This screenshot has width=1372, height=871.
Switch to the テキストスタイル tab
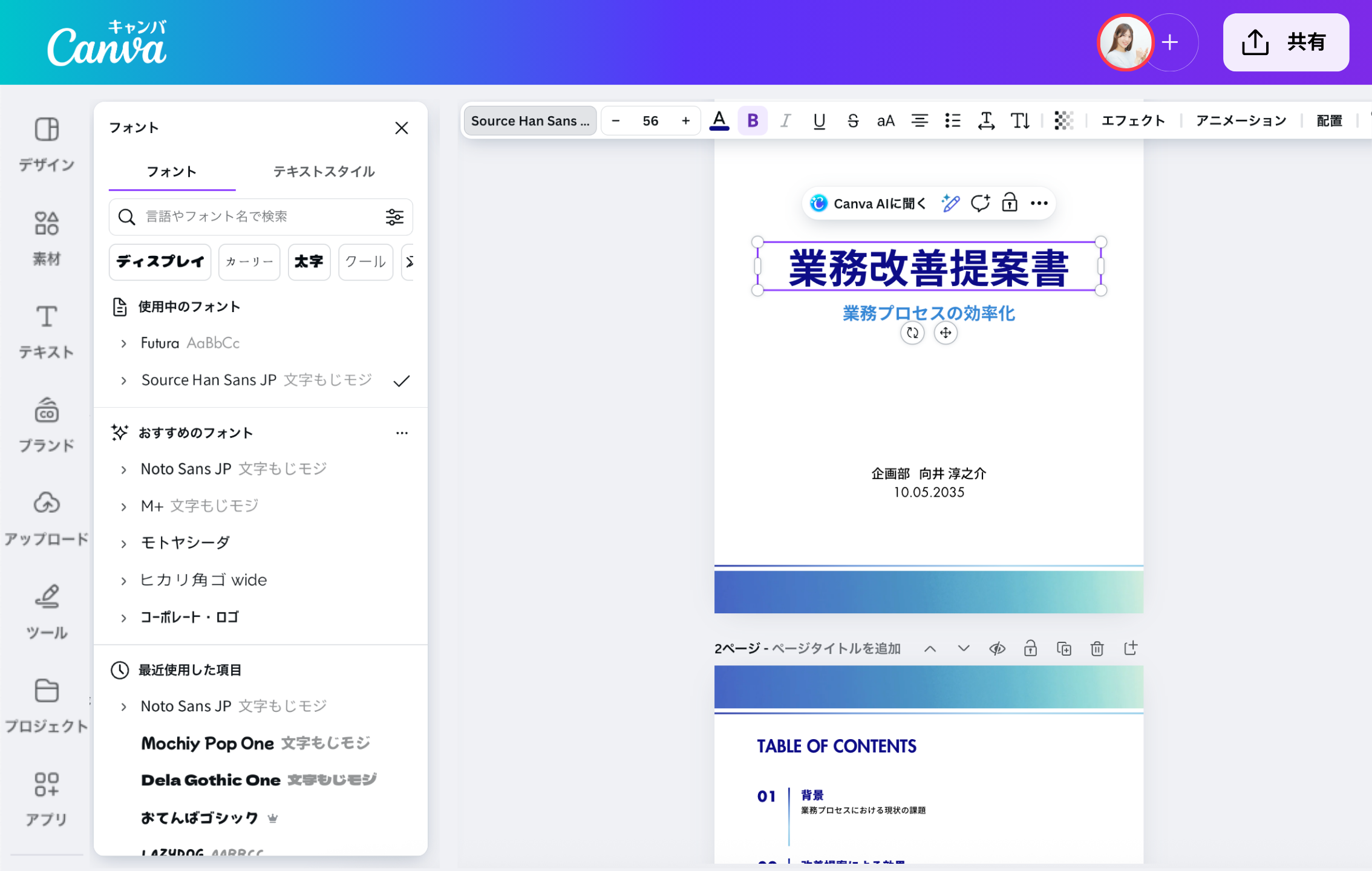point(324,172)
